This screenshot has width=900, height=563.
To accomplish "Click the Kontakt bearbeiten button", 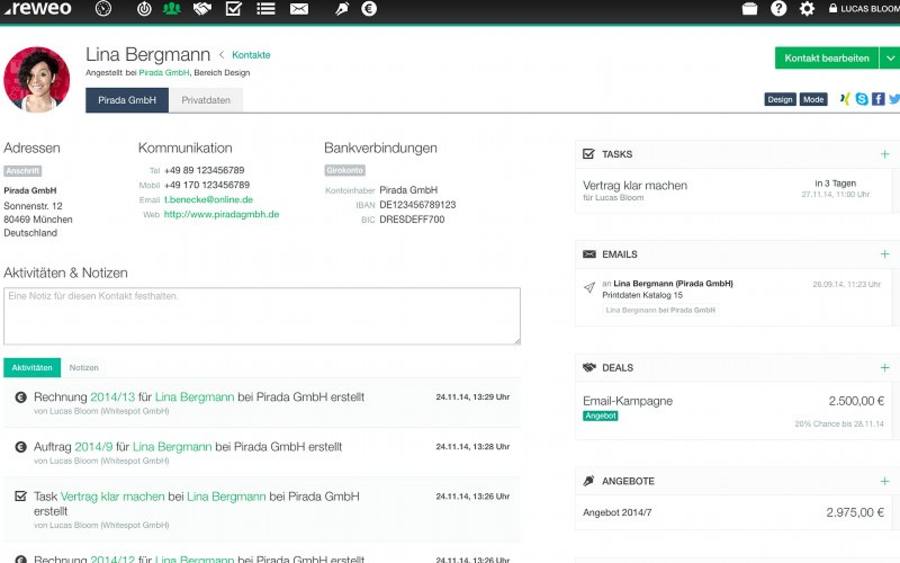I will click(827, 58).
